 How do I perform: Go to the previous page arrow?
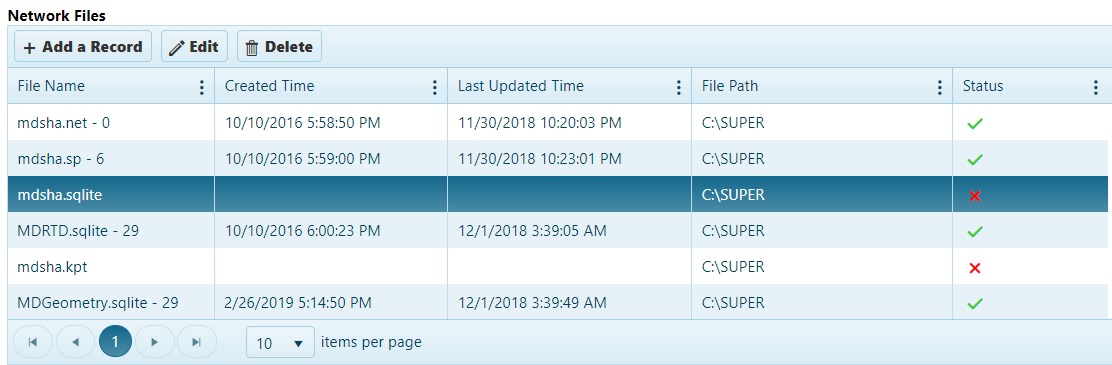pos(75,342)
